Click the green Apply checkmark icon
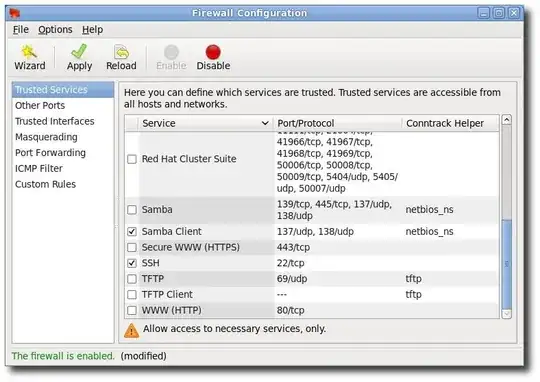 (79, 51)
